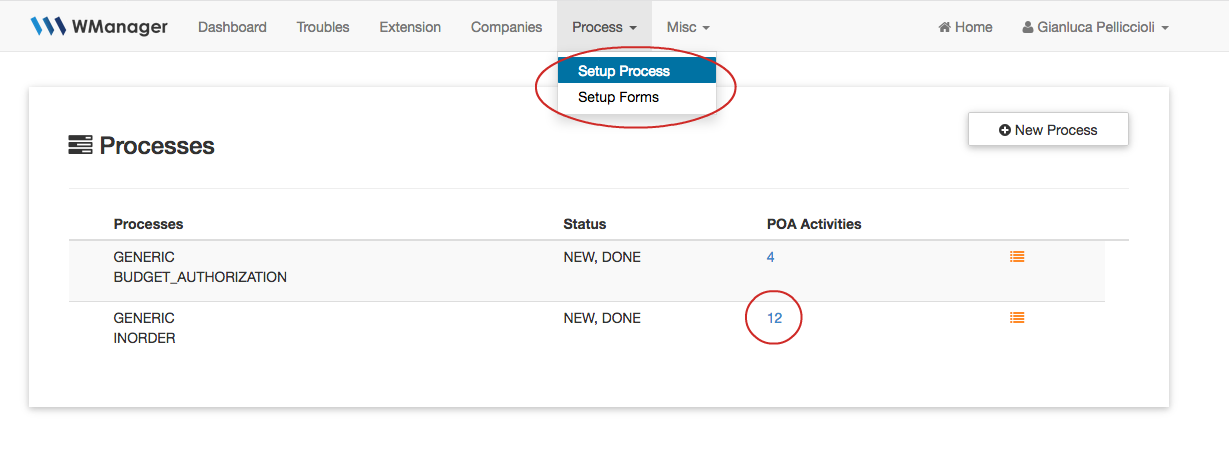Open the 12 POA activities link
This screenshot has width=1229, height=474.
pos(774,318)
